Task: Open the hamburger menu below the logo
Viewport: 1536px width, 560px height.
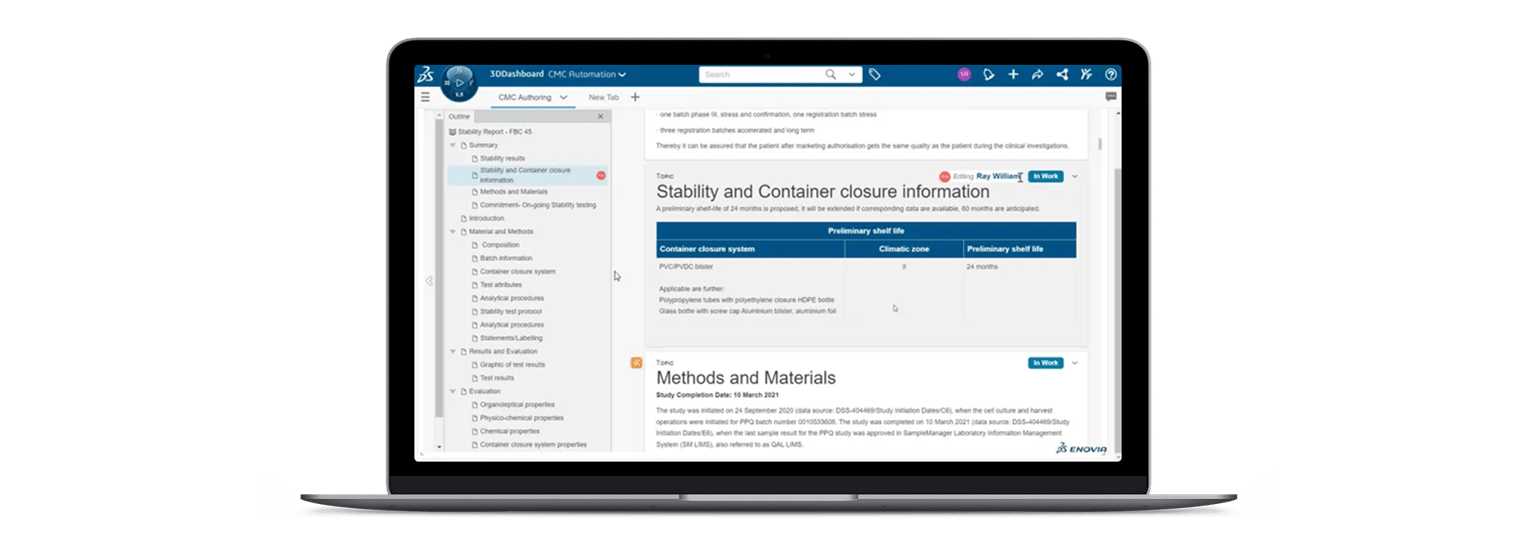Action: [425, 97]
